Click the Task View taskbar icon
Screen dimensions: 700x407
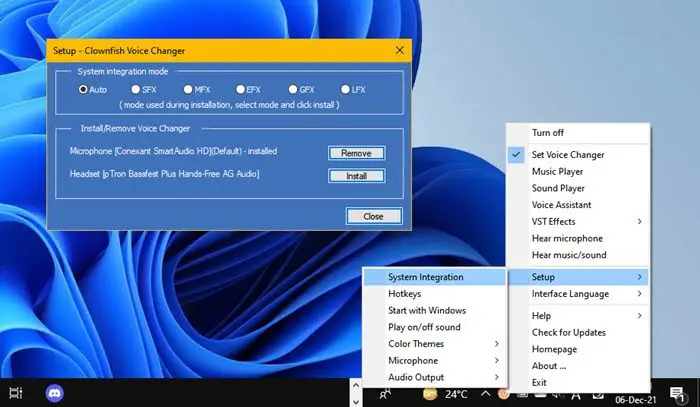[16, 393]
